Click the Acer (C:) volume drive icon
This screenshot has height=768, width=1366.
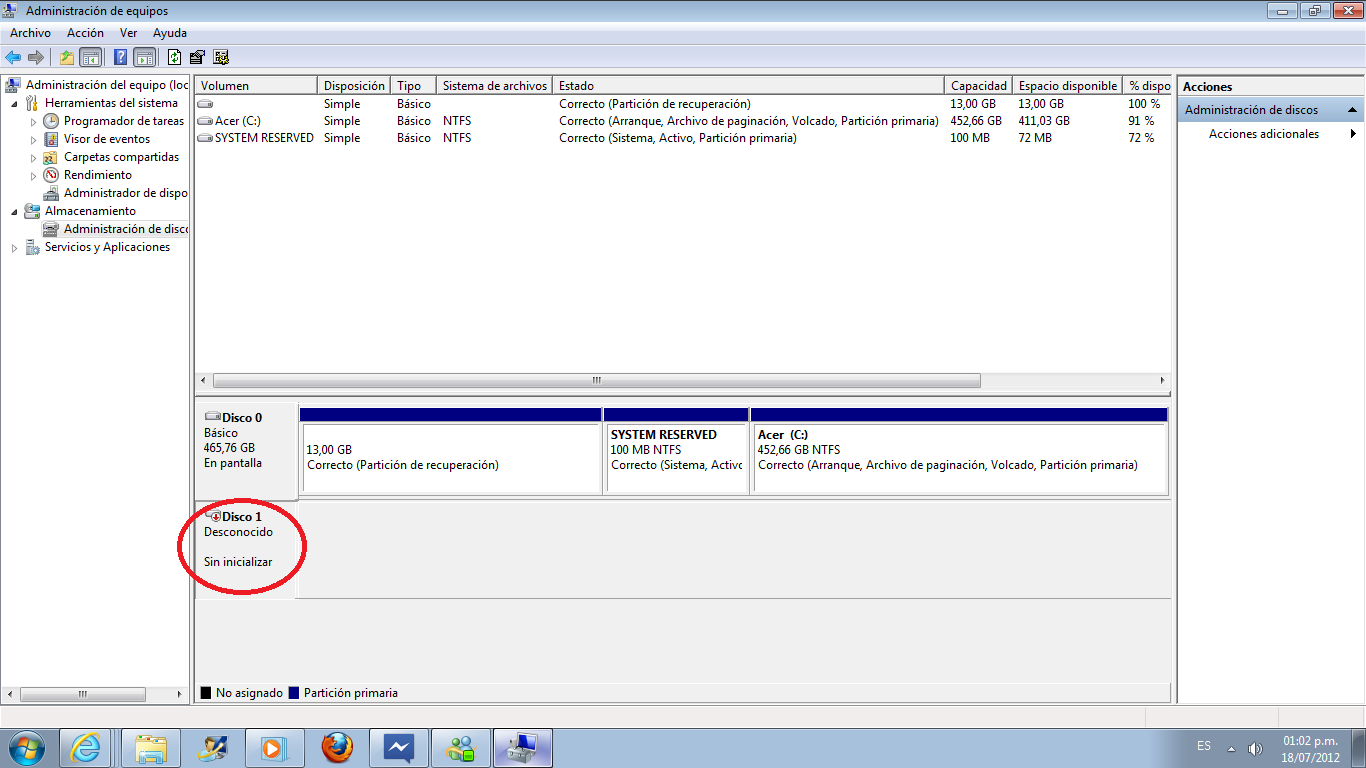pos(205,121)
